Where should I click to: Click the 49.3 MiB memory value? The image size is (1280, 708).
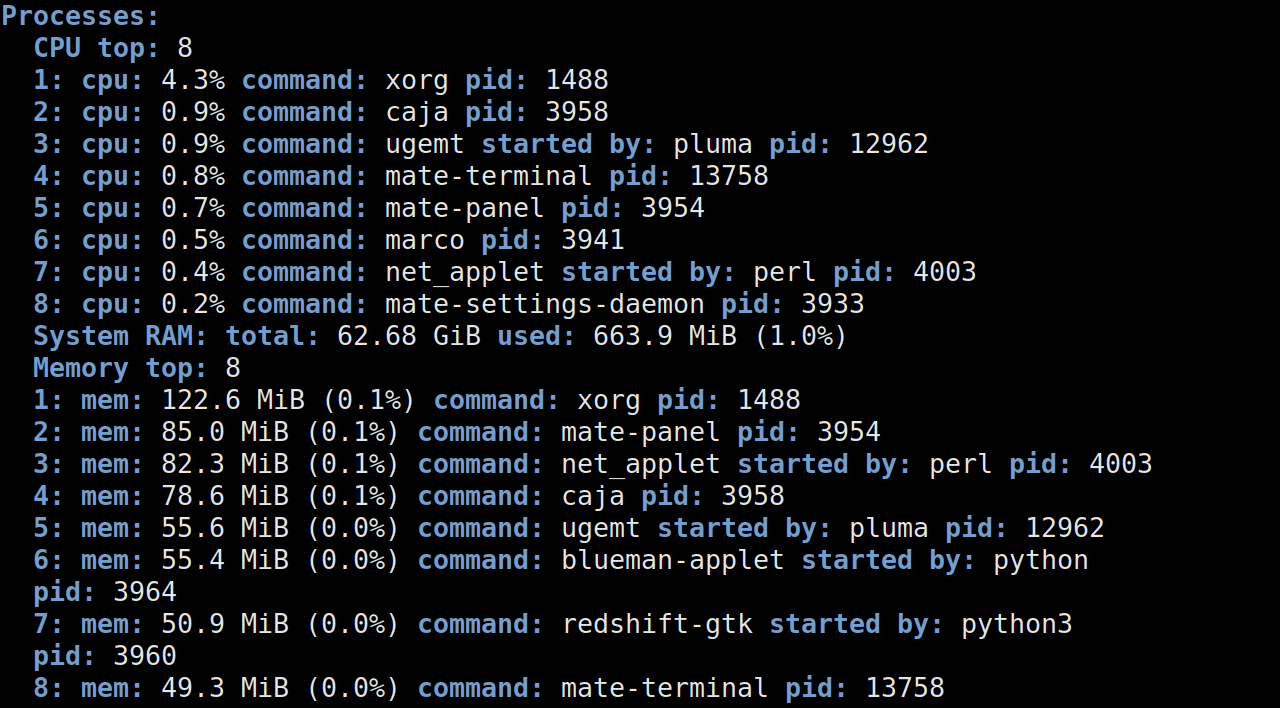tap(224, 688)
